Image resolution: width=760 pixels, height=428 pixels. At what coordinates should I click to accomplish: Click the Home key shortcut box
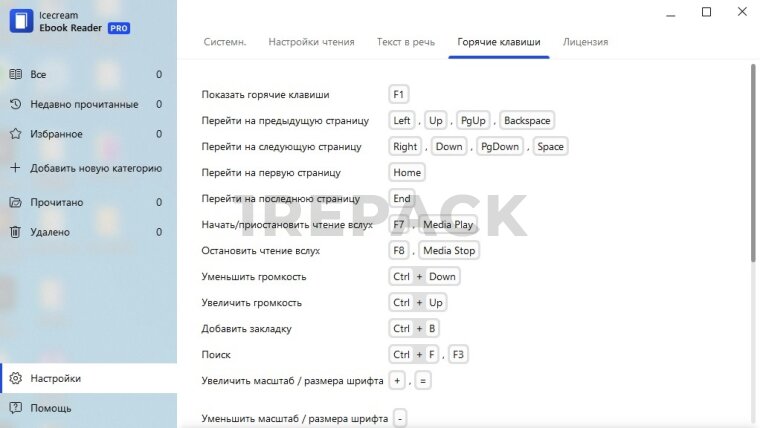[x=407, y=172]
